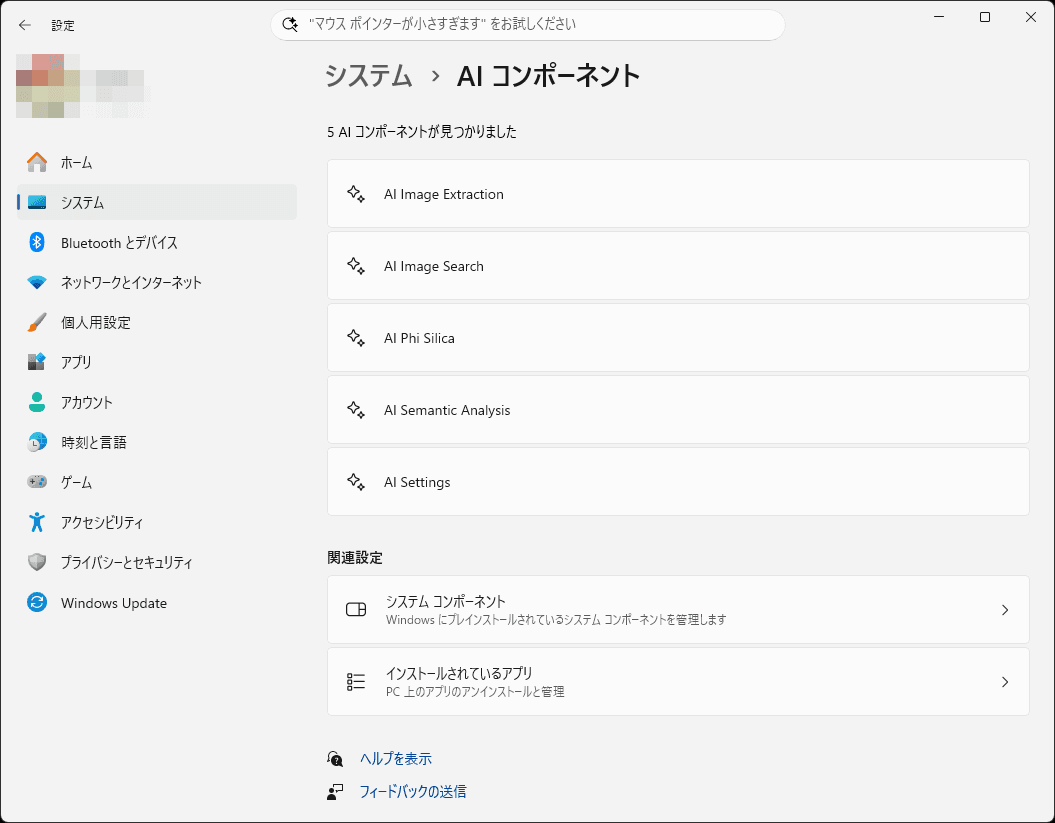Click the personalization paintbrush icon
1055x823 pixels.
37,322
